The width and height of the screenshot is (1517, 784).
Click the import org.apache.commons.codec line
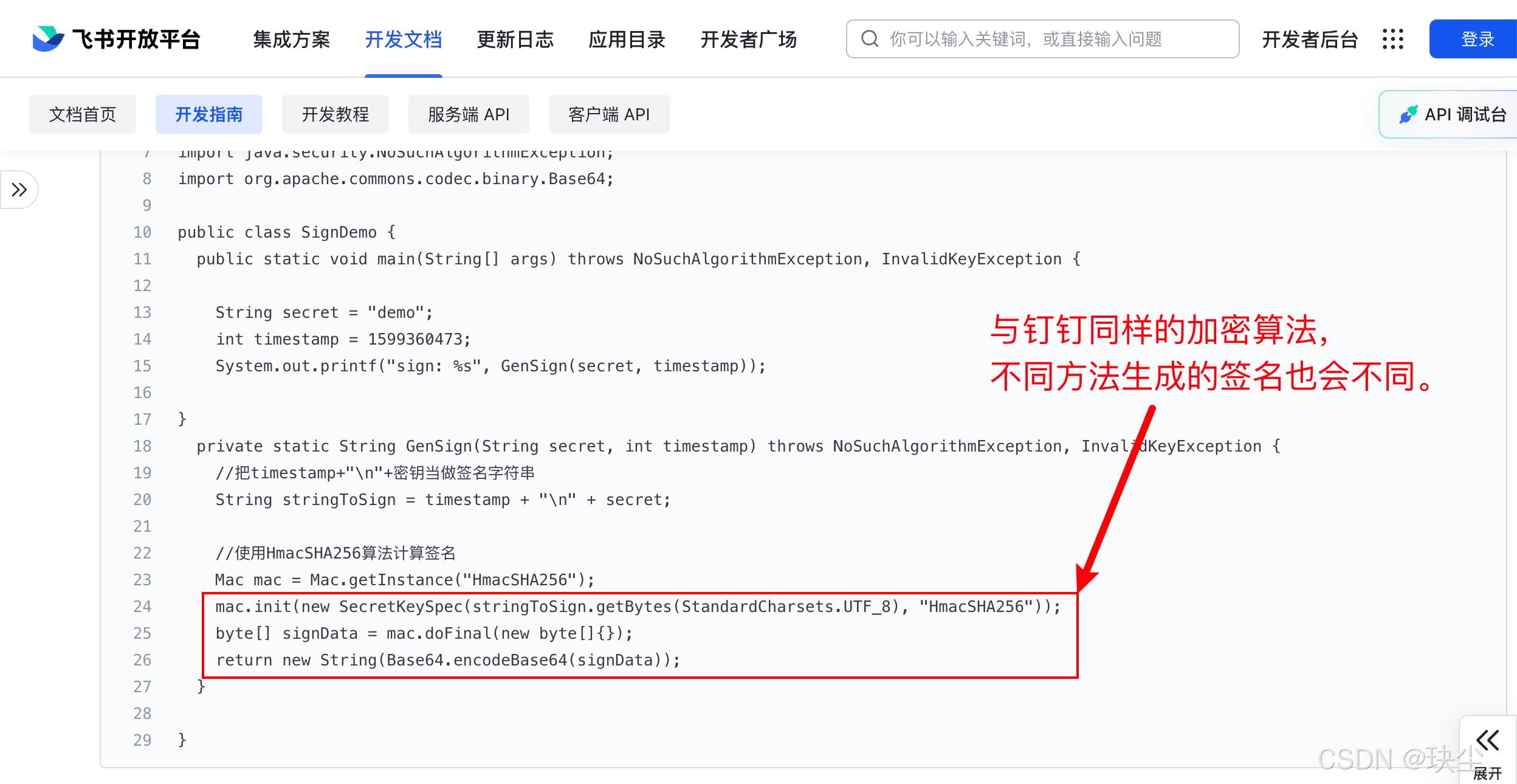[396, 179]
